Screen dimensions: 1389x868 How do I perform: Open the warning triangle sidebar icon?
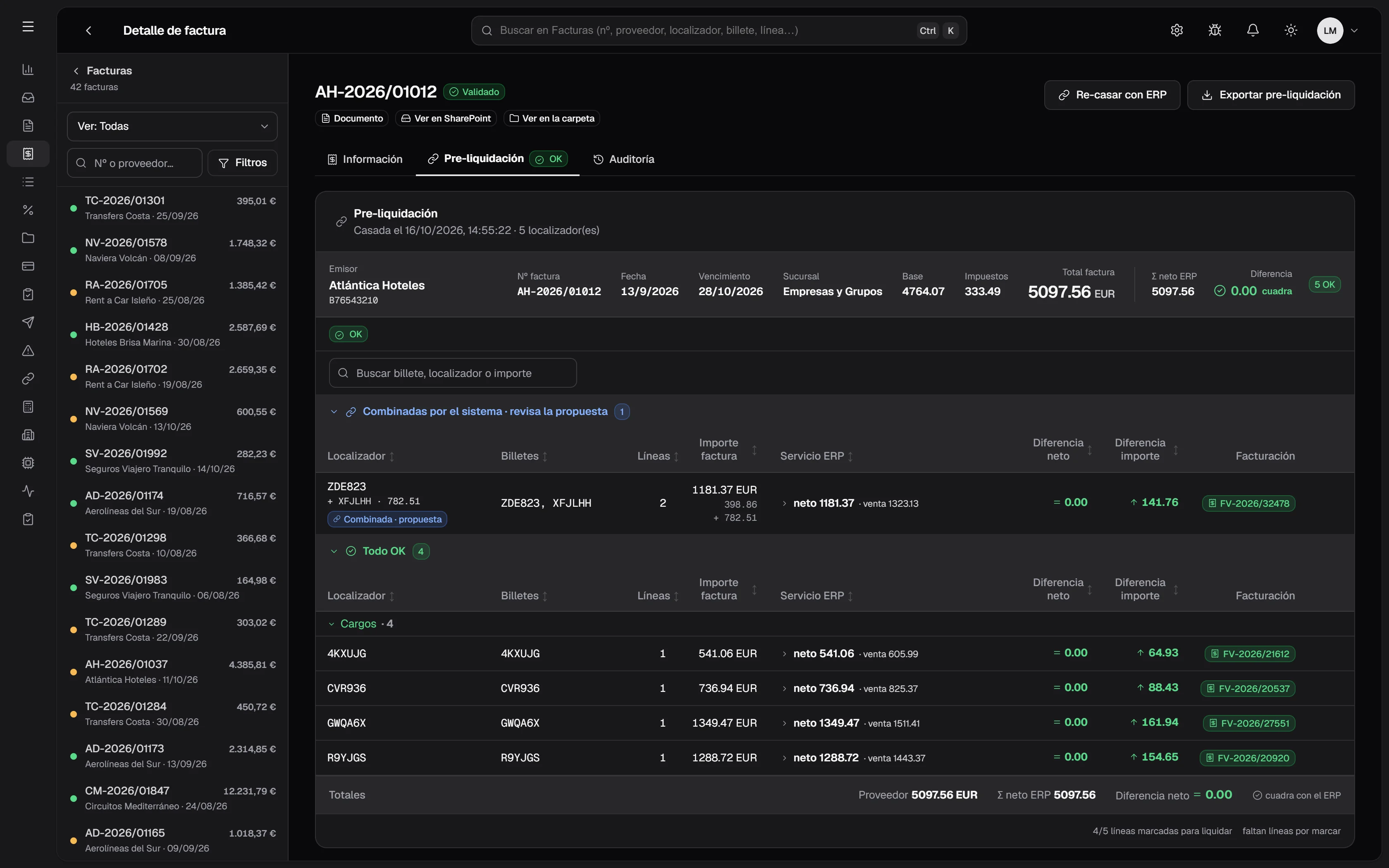pyautogui.click(x=28, y=351)
